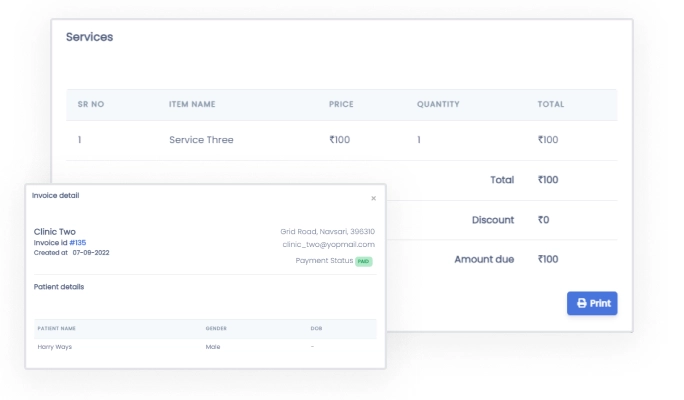Click the Amount due ₹100 value
The width and height of the screenshot is (684, 400).
point(548,260)
